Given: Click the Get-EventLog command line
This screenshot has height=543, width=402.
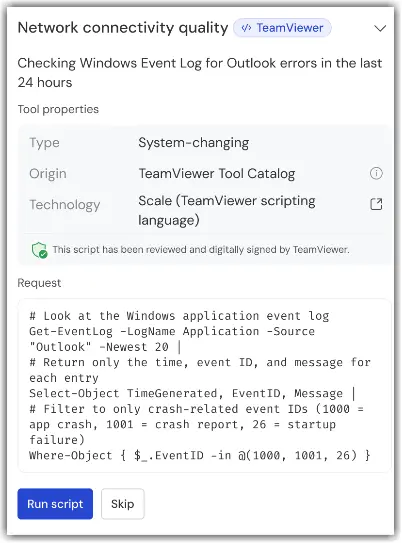Looking at the screenshot, I should click(x=172, y=339).
